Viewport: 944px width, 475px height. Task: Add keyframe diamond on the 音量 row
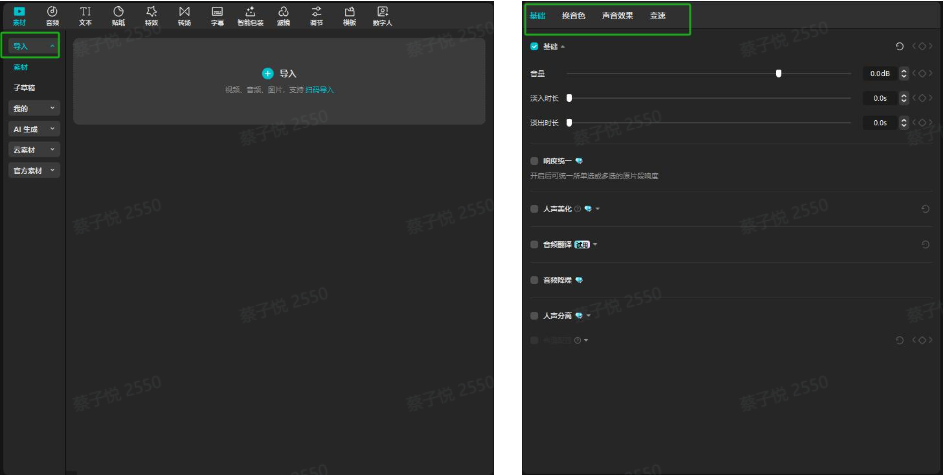click(x=922, y=73)
